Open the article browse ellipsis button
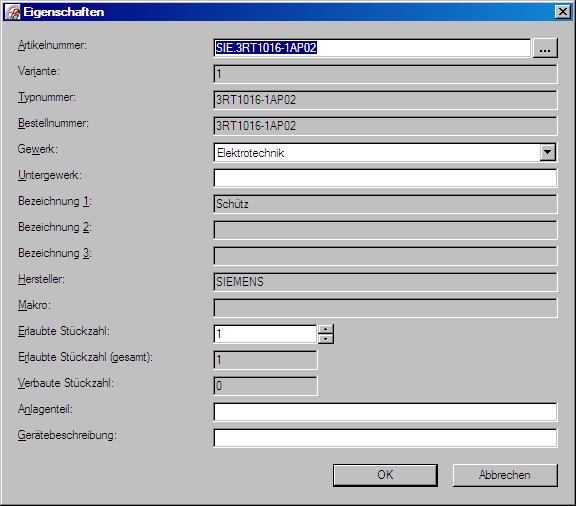576x506 pixels. (545, 48)
